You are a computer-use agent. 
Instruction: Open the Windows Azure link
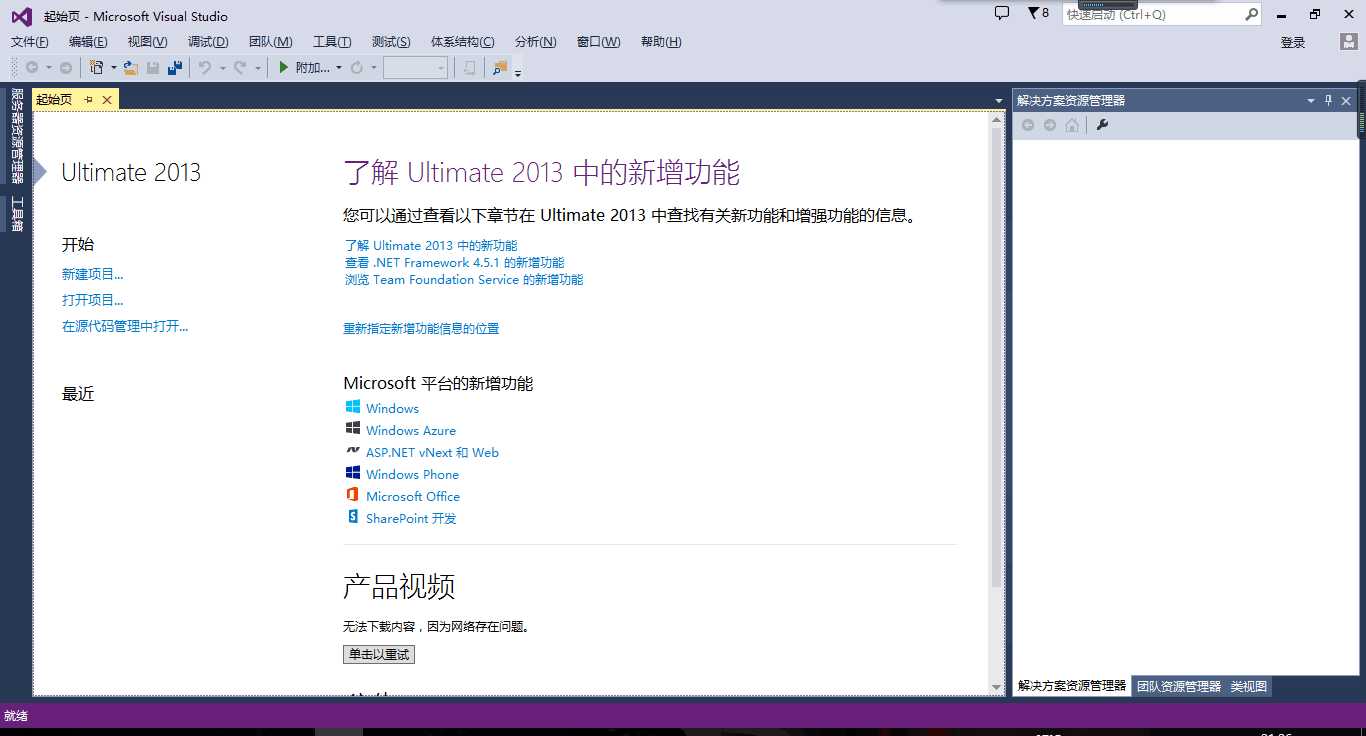click(411, 430)
